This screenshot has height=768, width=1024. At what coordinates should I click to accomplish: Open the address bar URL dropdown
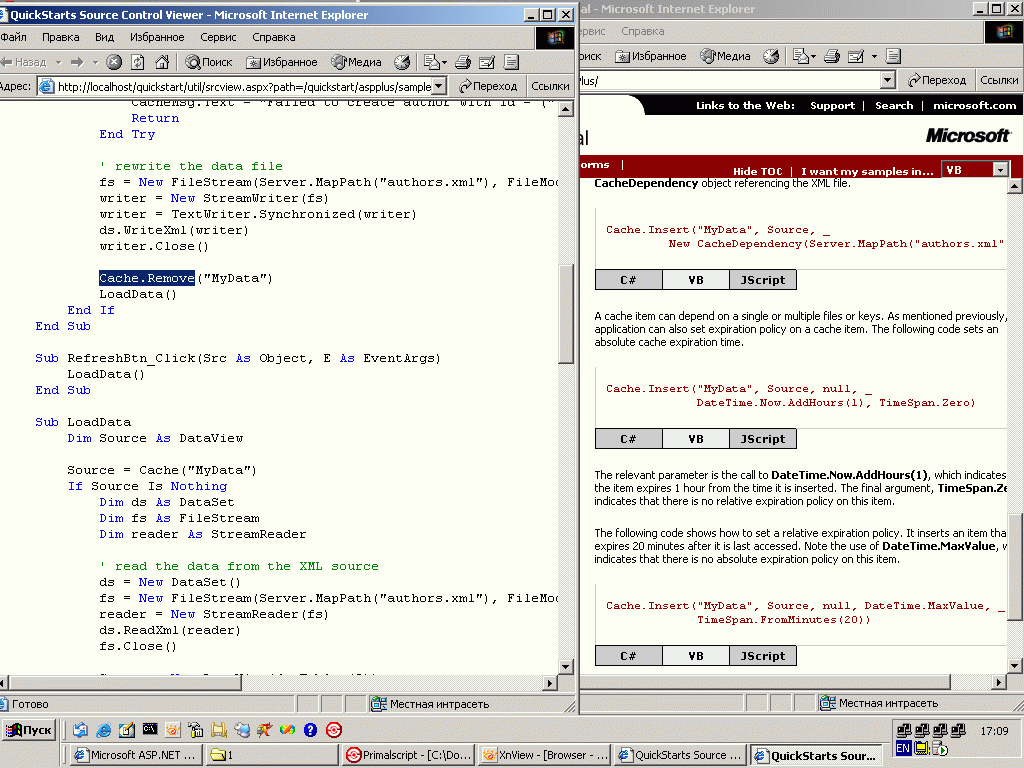pos(437,85)
